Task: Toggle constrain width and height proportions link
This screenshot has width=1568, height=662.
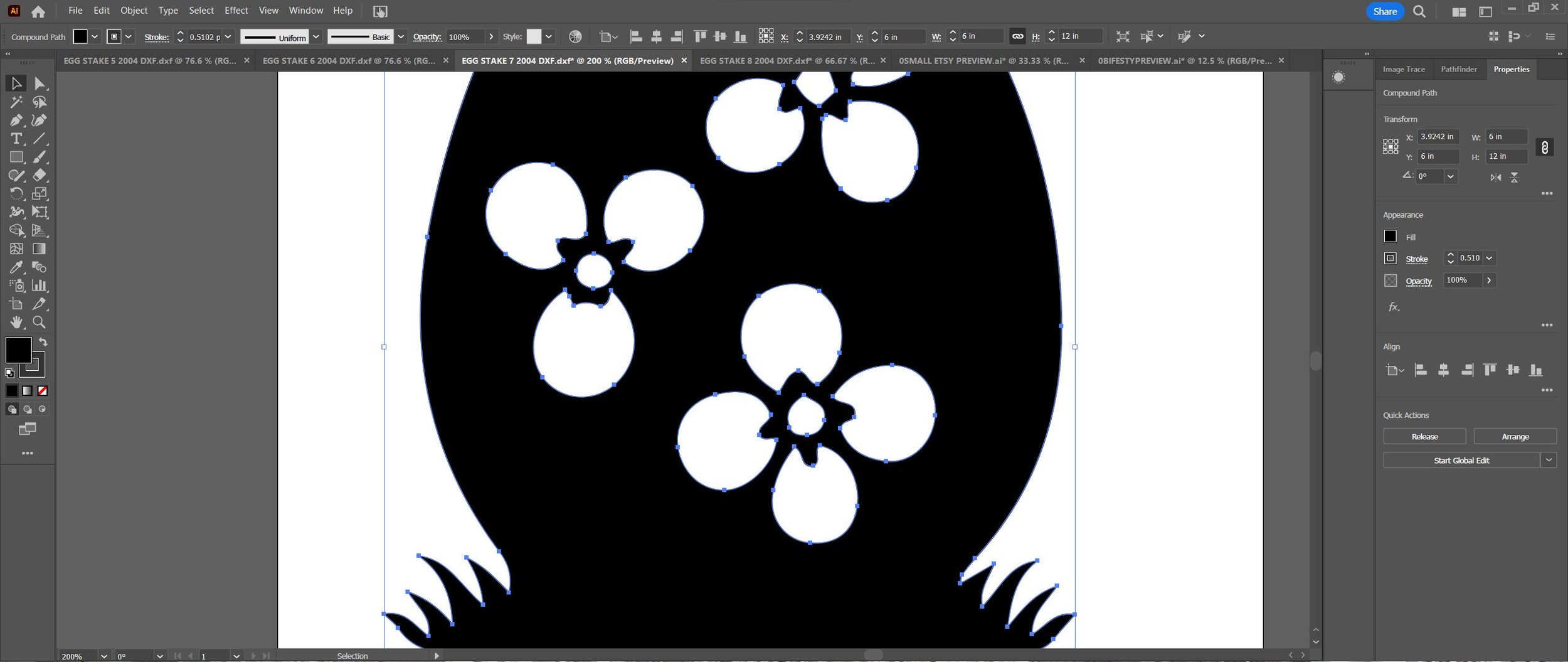Action: [x=1545, y=147]
